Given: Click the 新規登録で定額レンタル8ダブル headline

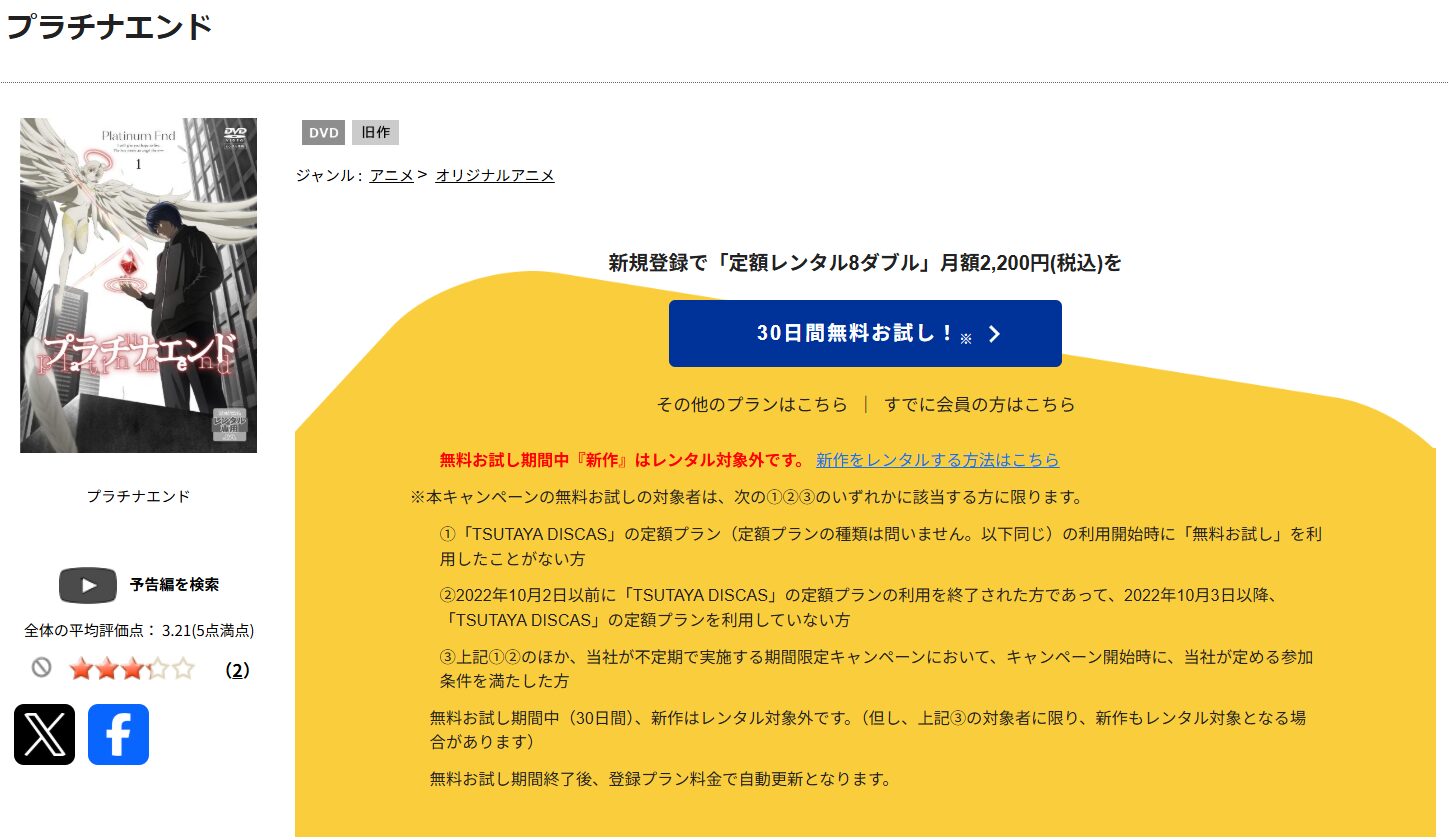Looking at the screenshot, I should (x=865, y=263).
